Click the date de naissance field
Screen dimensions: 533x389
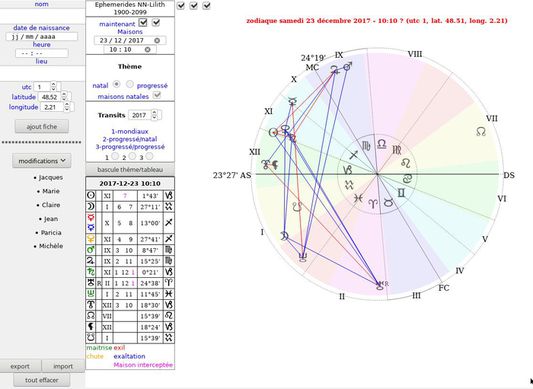pyautogui.click(x=42, y=36)
